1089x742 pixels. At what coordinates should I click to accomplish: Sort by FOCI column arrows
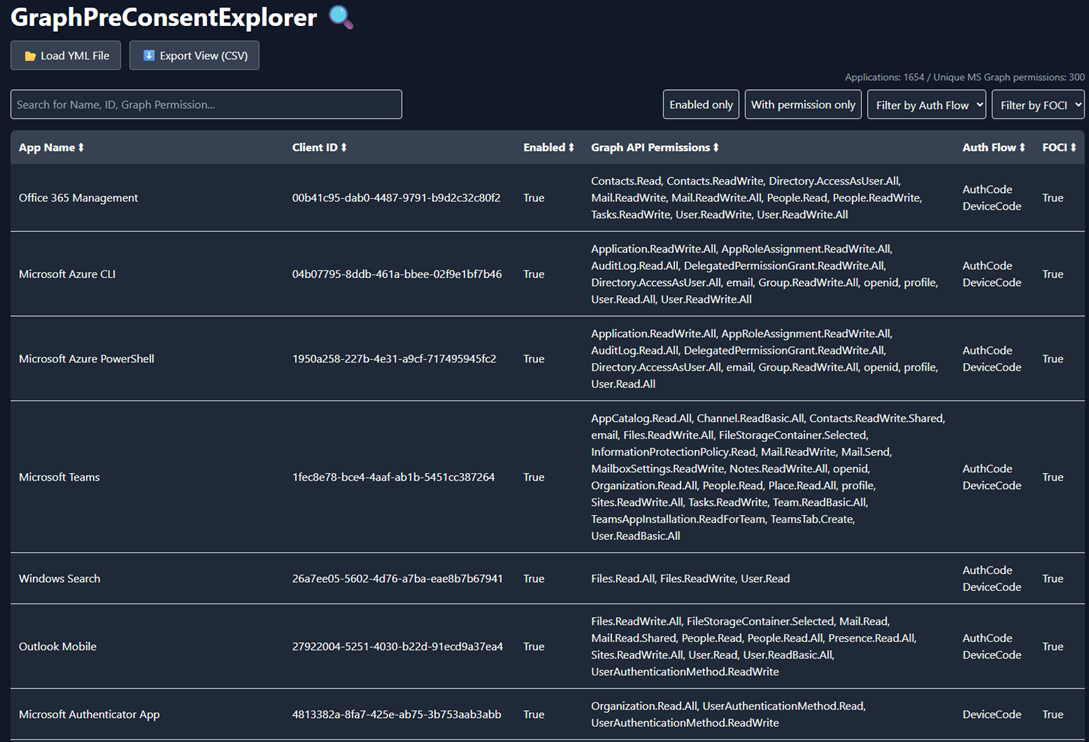1073,147
